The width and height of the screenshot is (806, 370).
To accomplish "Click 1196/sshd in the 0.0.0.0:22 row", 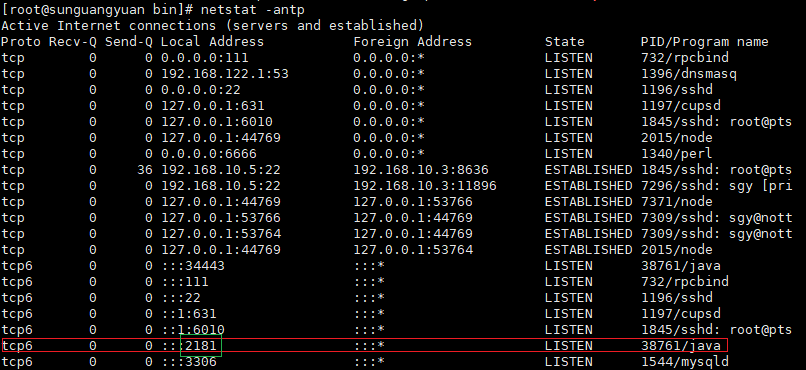I will tap(676, 89).
